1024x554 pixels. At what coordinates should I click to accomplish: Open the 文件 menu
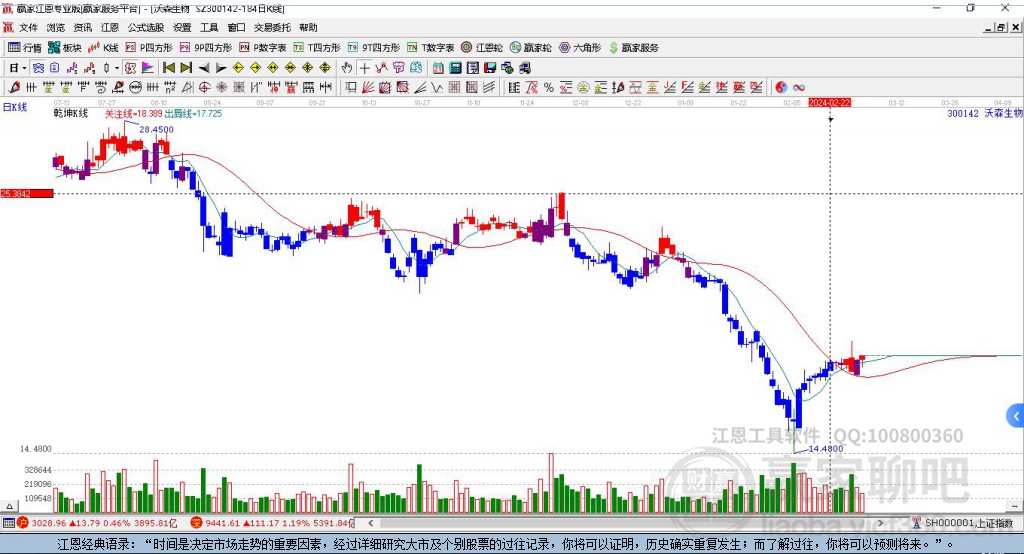[28, 27]
